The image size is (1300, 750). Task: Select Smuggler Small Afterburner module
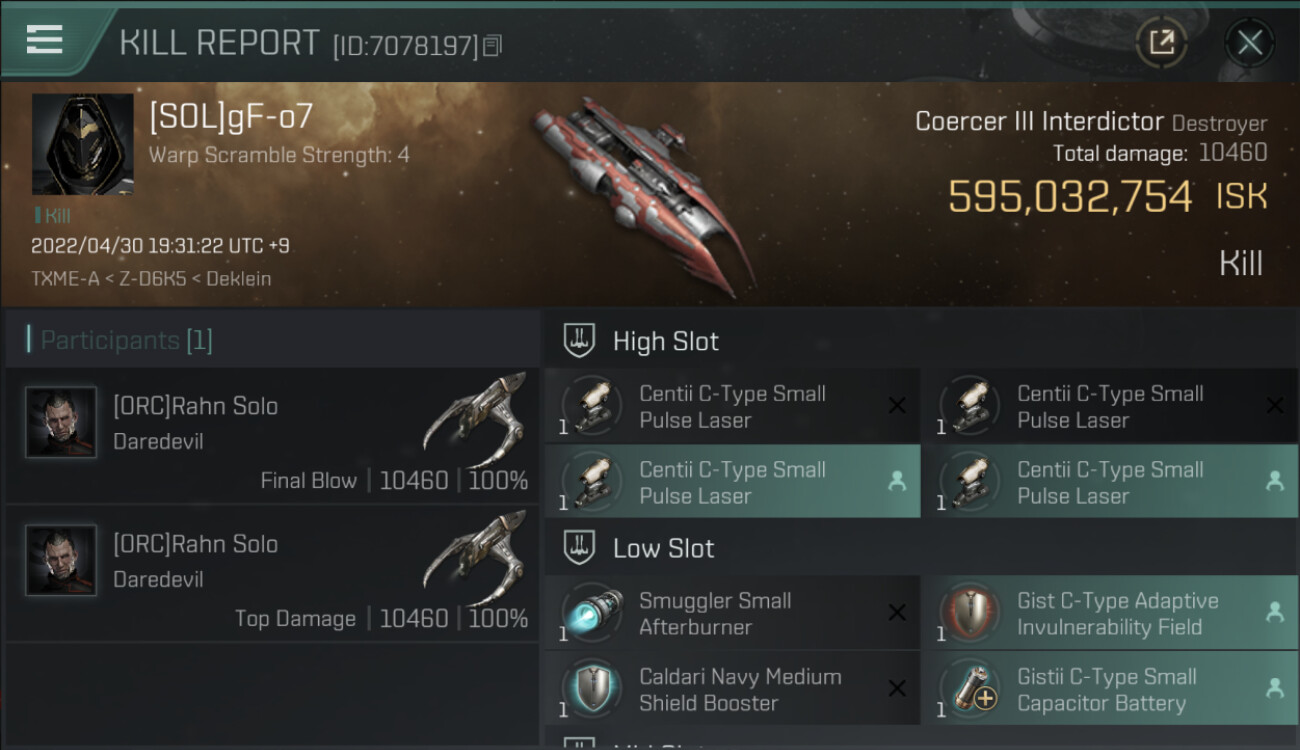coord(715,613)
